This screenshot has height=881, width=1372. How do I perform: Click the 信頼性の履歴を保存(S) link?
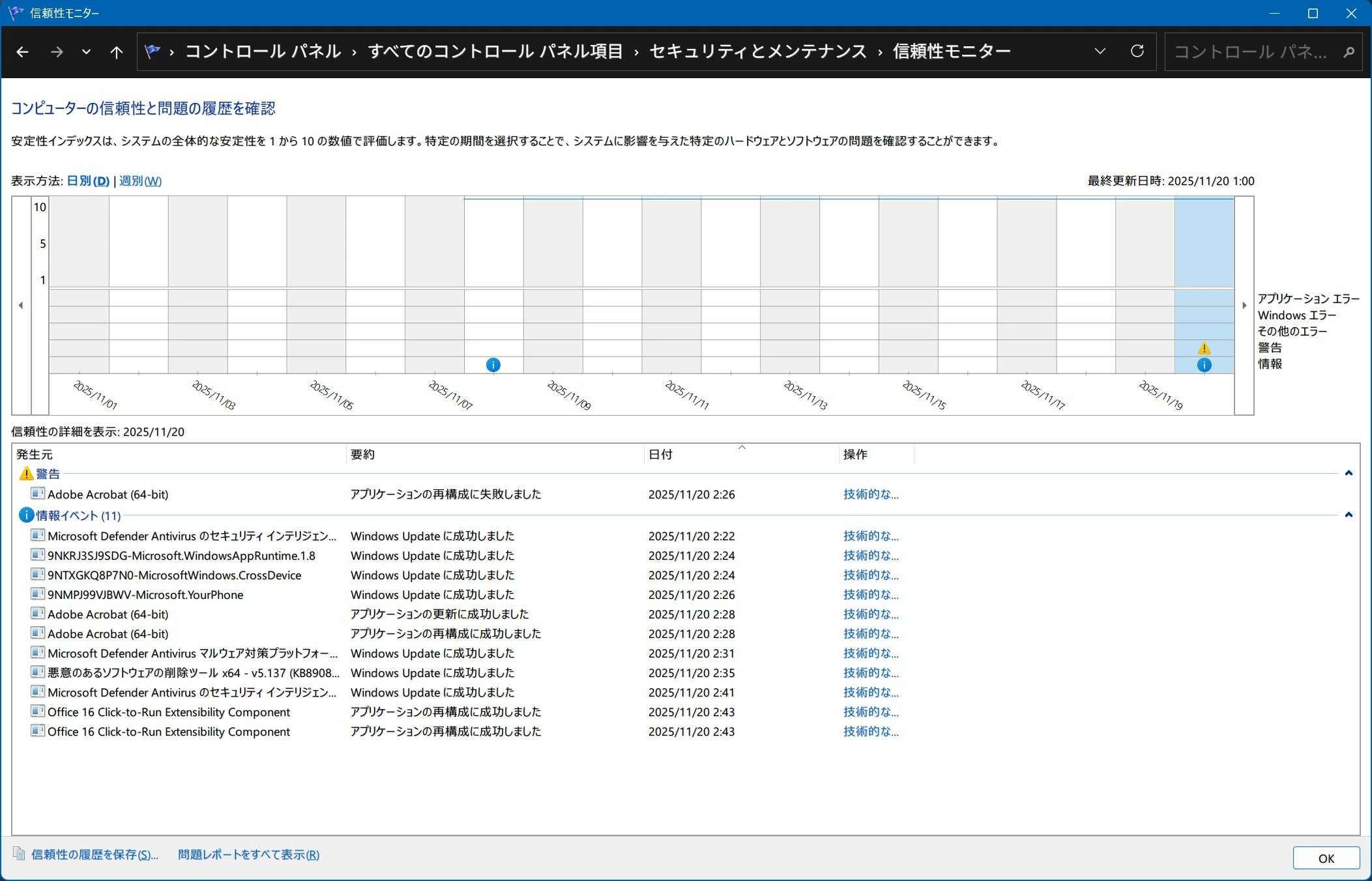95,854
